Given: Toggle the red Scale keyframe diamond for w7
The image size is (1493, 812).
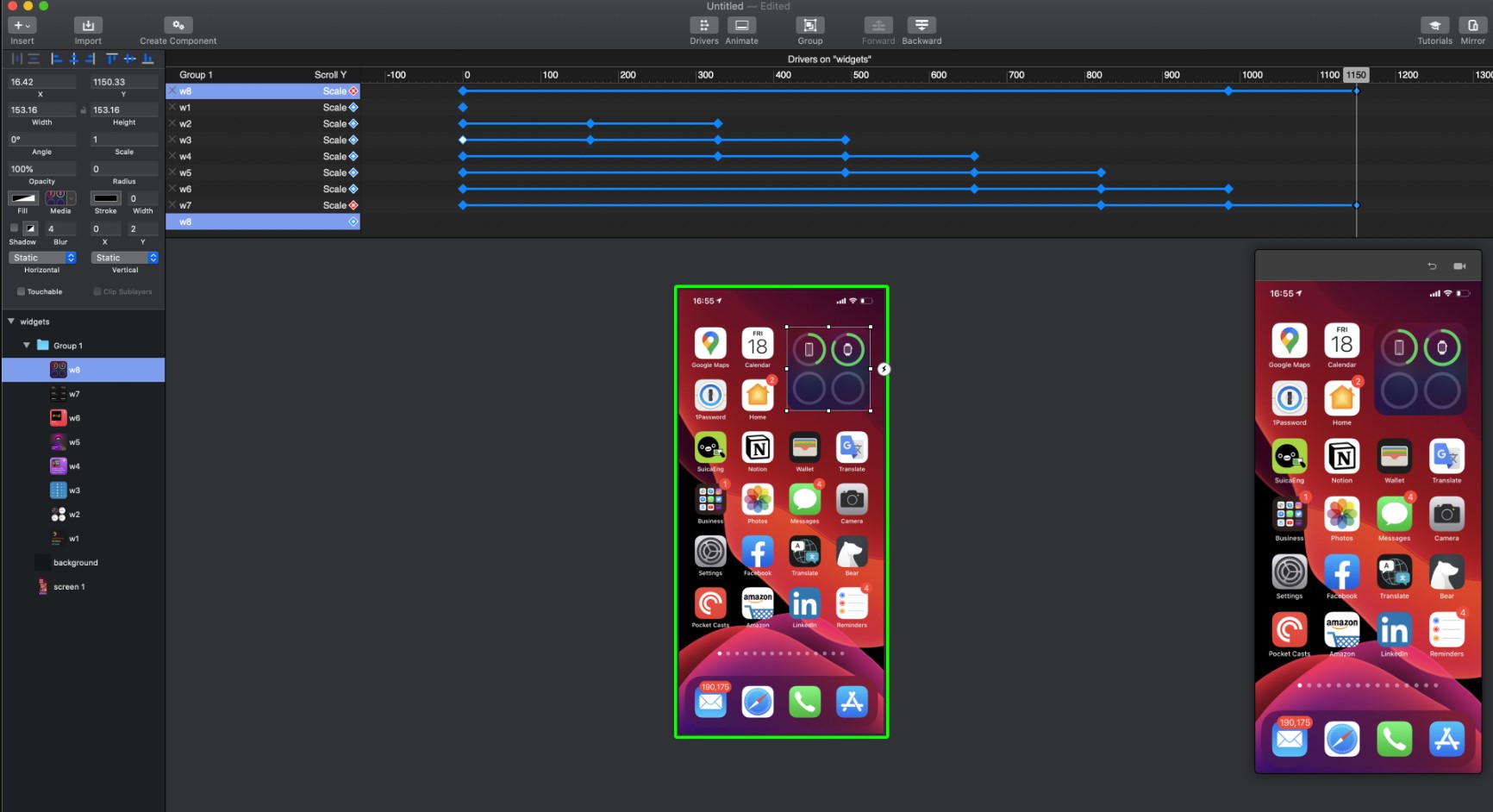Looking at the screenshot, I should 353,205.
